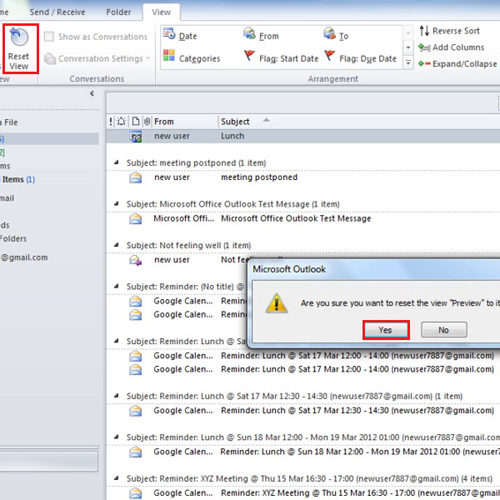
Task: Click envelope icon of XYZ Meeting reminder row
Action: 135,493
